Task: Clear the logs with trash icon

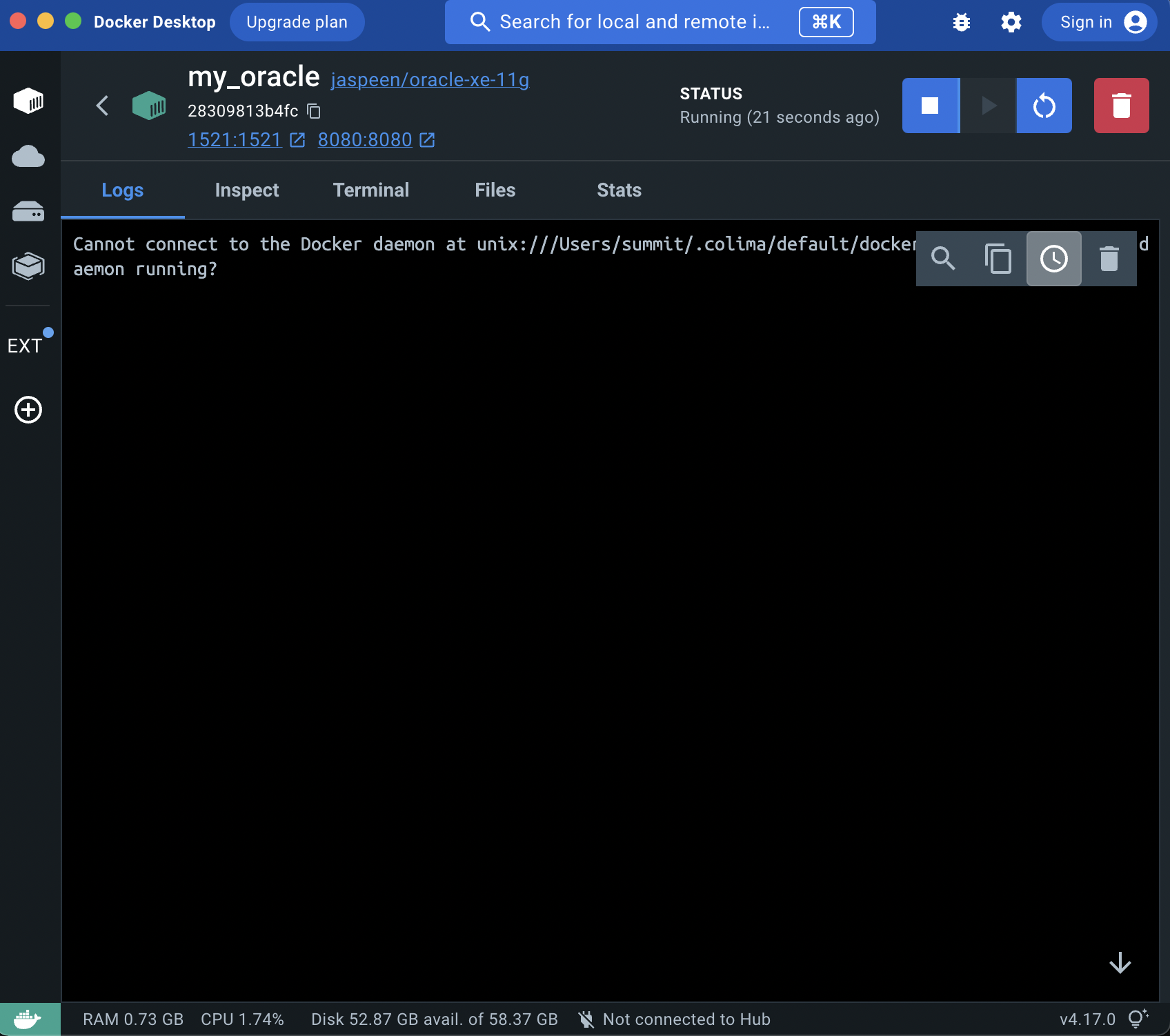Action: tap(1109, 259)
